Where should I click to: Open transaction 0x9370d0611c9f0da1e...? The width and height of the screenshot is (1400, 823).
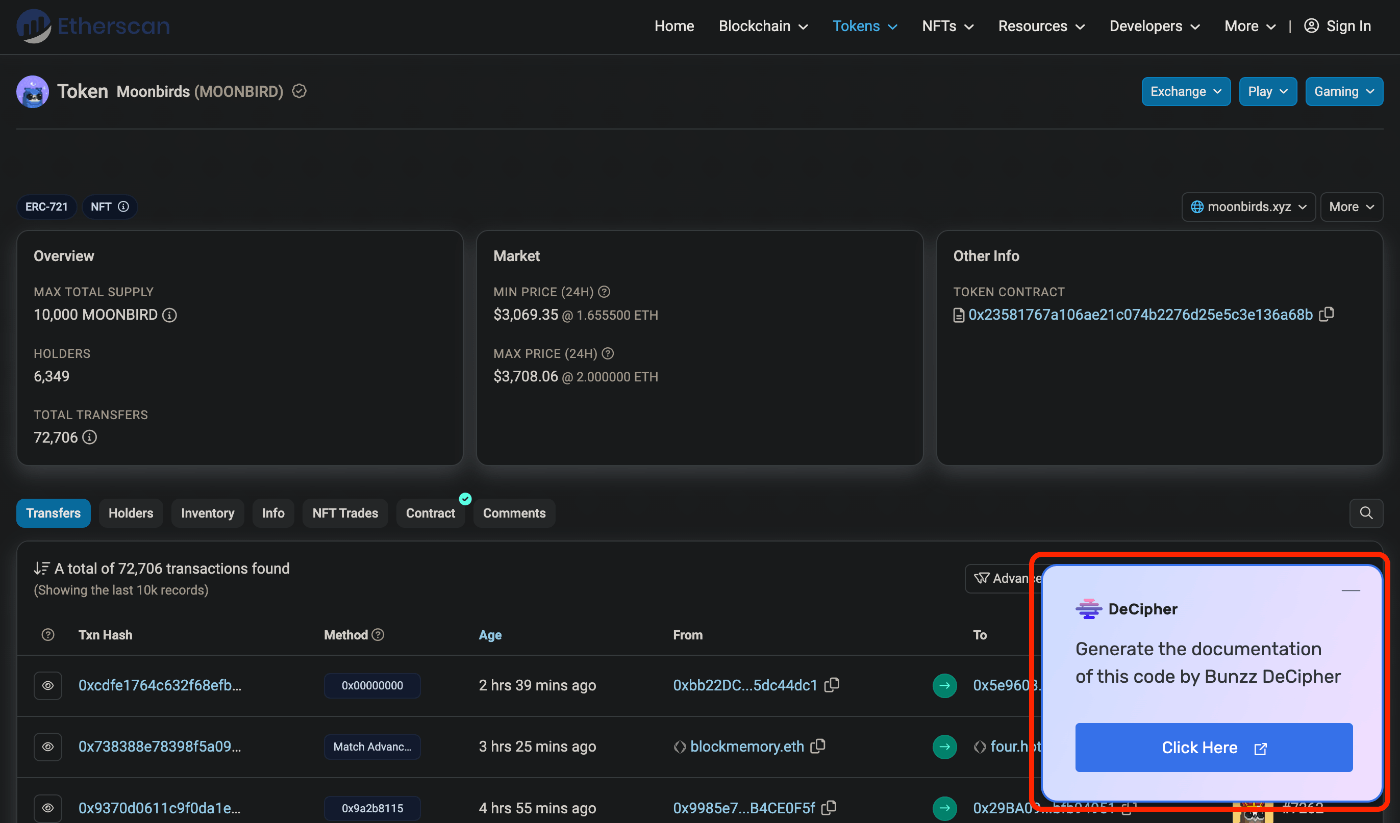(x=160, y=808)
